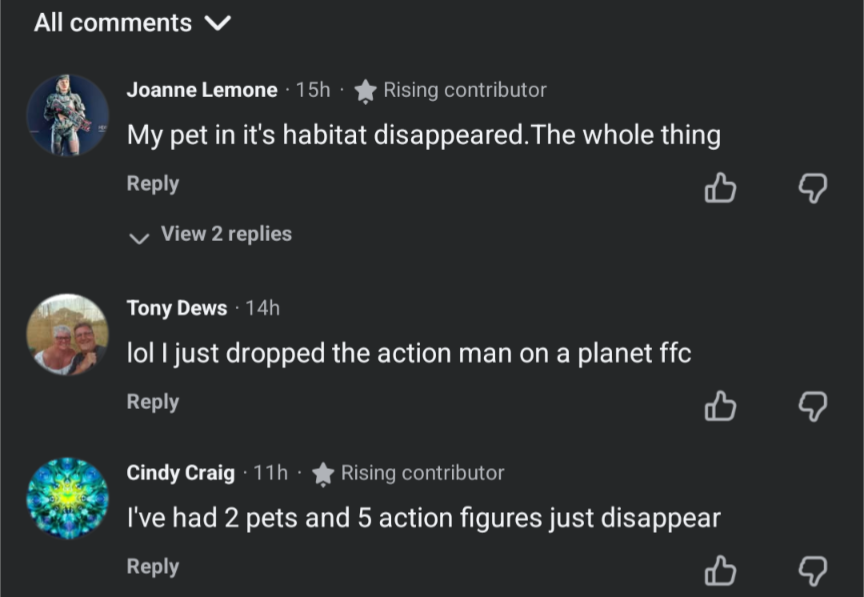Click the chevron next to All comments

tap(217, 24)
